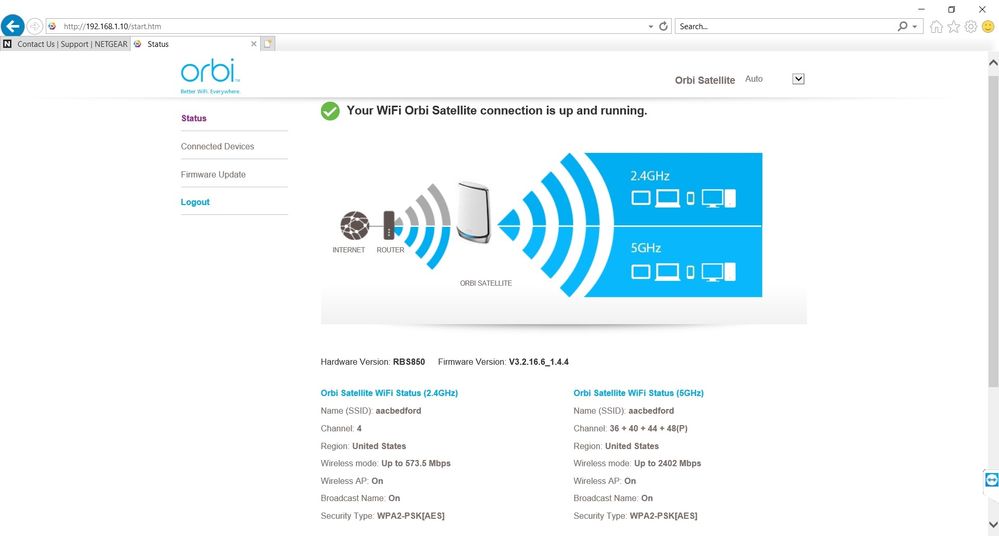Click the refresh page icon
This screenshot has width=999, height=536.
[x=664, y=26]
